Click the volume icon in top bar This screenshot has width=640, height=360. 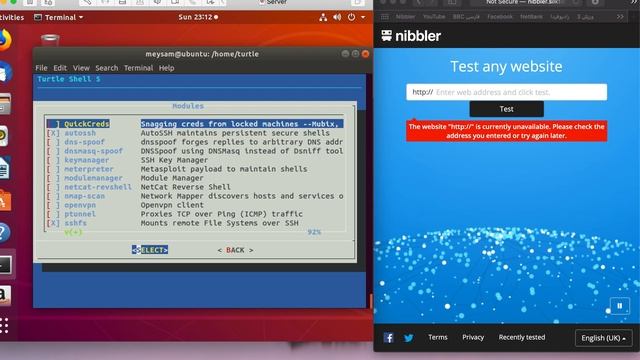[x=337, y=17]
